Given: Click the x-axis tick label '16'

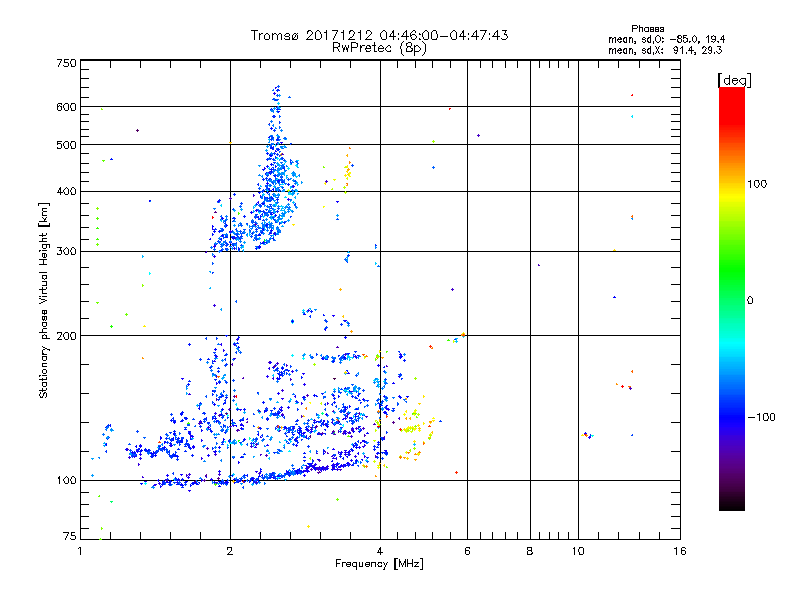Looking at the screenshot, I should click(x=680, y=551).
